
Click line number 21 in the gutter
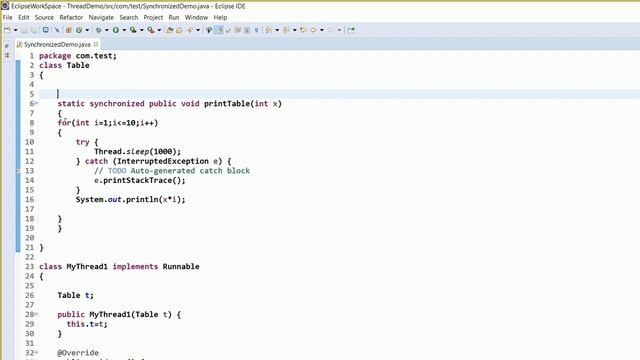pos(29,247)
